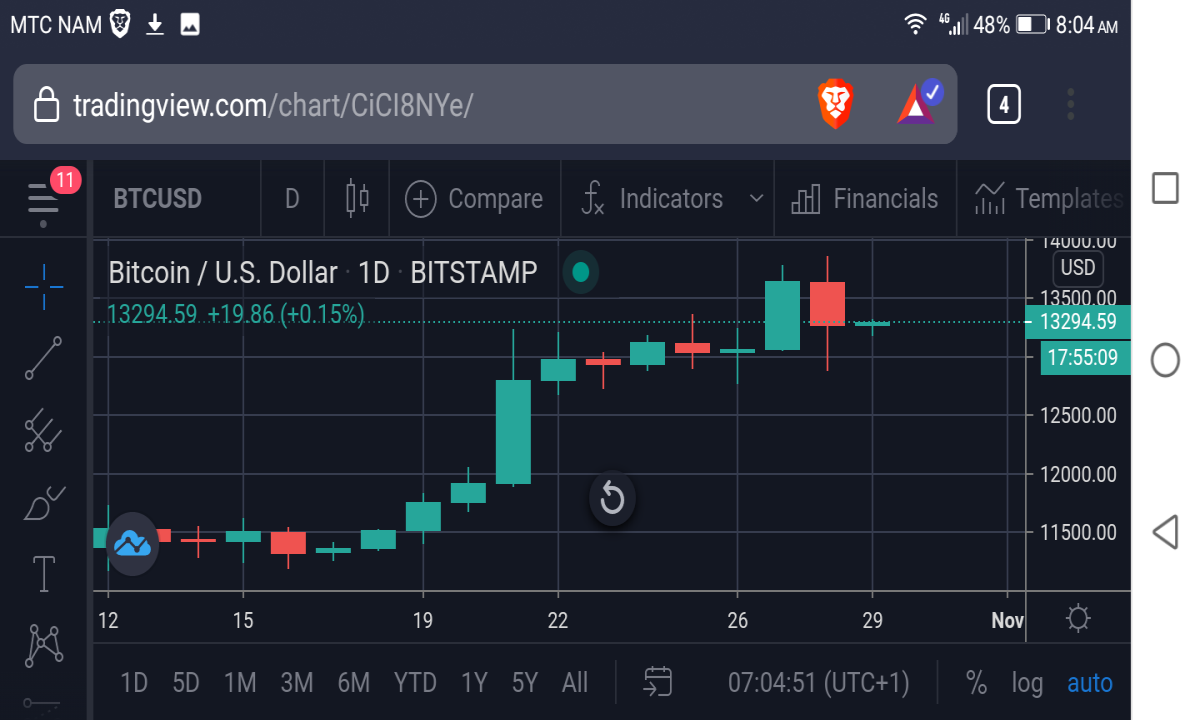Click the Compare plus icon button
The height and width of the screenshot is (720, 1200).
click(421, 199)
